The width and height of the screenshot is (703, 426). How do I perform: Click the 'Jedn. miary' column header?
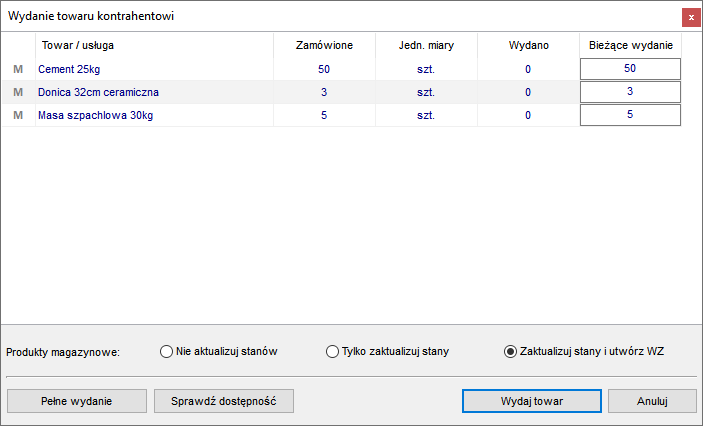[x=426, y=45]
